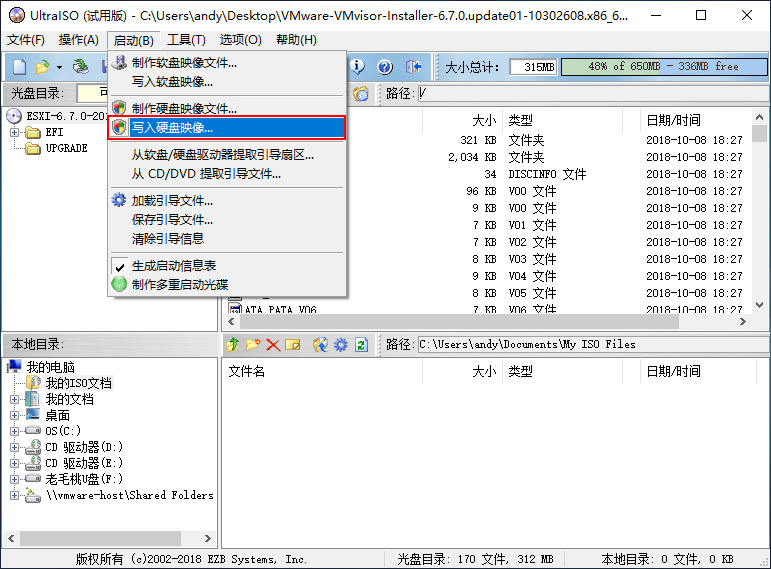The image size is (771, 569).
Task: Click the DISCINFO 文件 type cell
Action: tap(547, 174)
